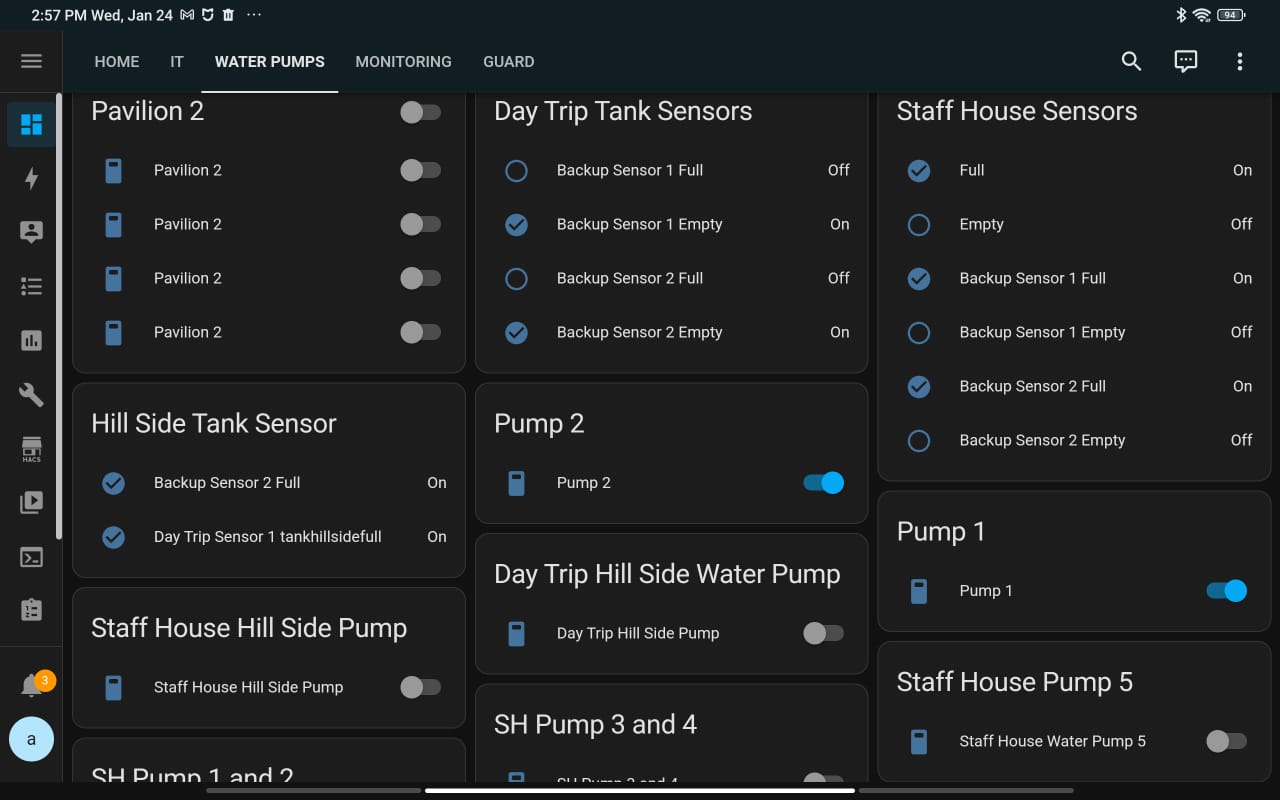Click the user profile avatar

pos(31,740)
